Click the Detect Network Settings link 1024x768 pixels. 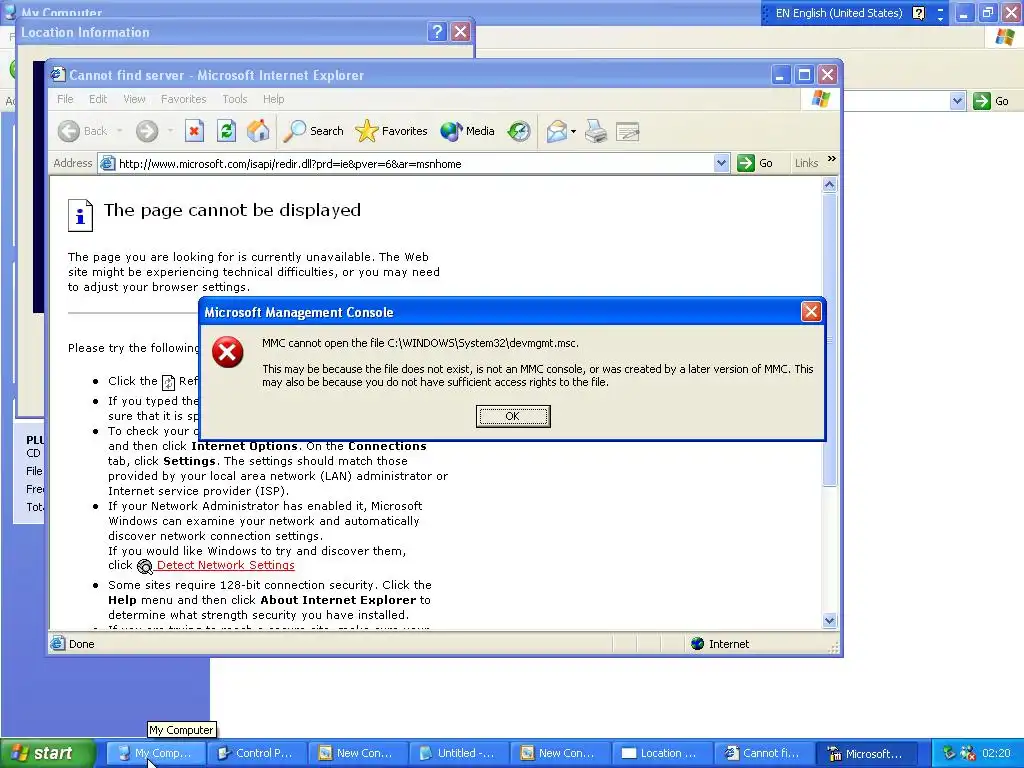pos(225,566)
